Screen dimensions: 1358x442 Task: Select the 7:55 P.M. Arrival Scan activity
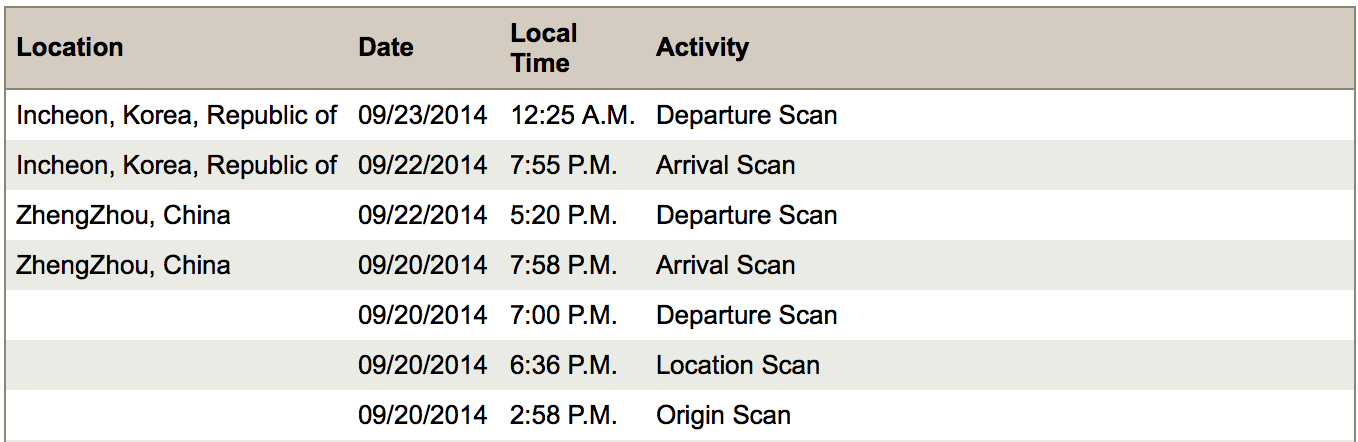tap(725, 165)
